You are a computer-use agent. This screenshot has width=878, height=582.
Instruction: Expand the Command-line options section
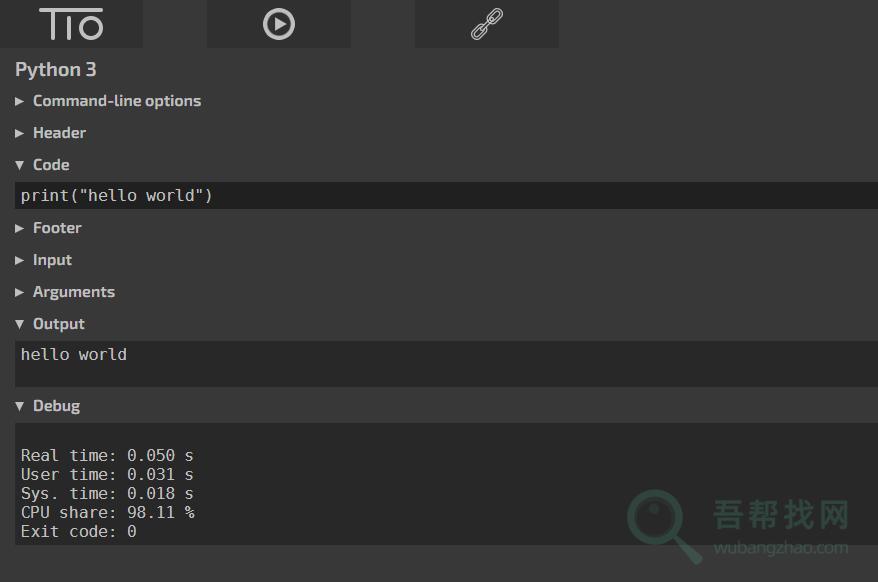tap(116, 101)
